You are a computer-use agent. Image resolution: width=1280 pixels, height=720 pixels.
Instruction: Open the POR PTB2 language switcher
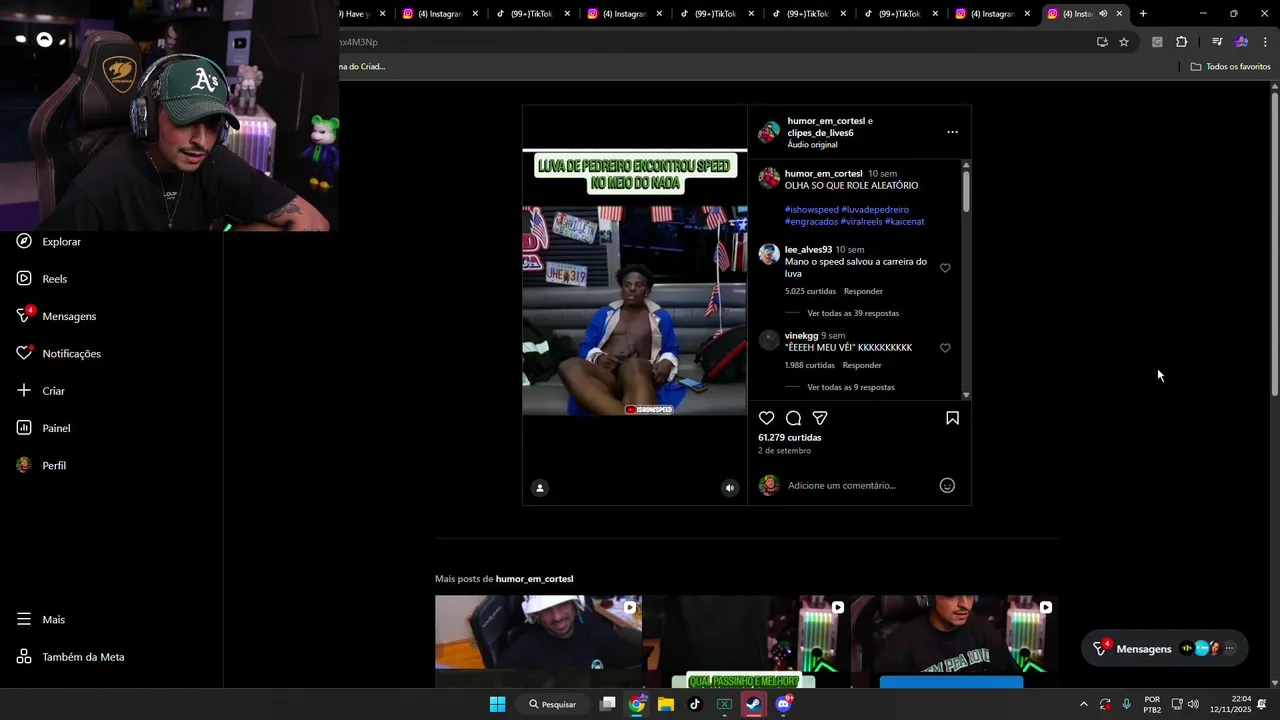click(1152, 704)
